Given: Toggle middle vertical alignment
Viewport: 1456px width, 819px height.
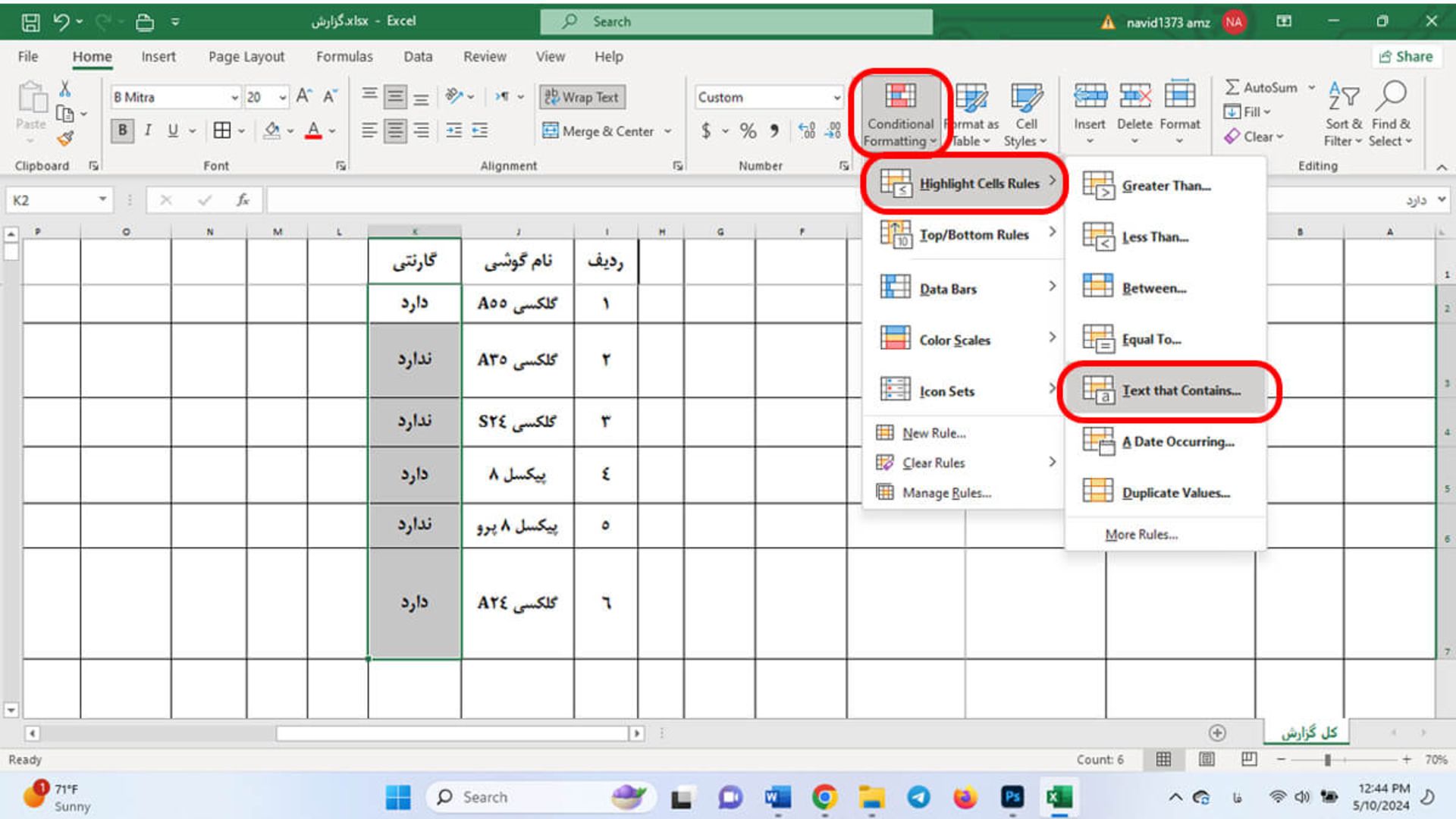Looking at the screenshot, I should pyautogui.click(x=395, y=96).
